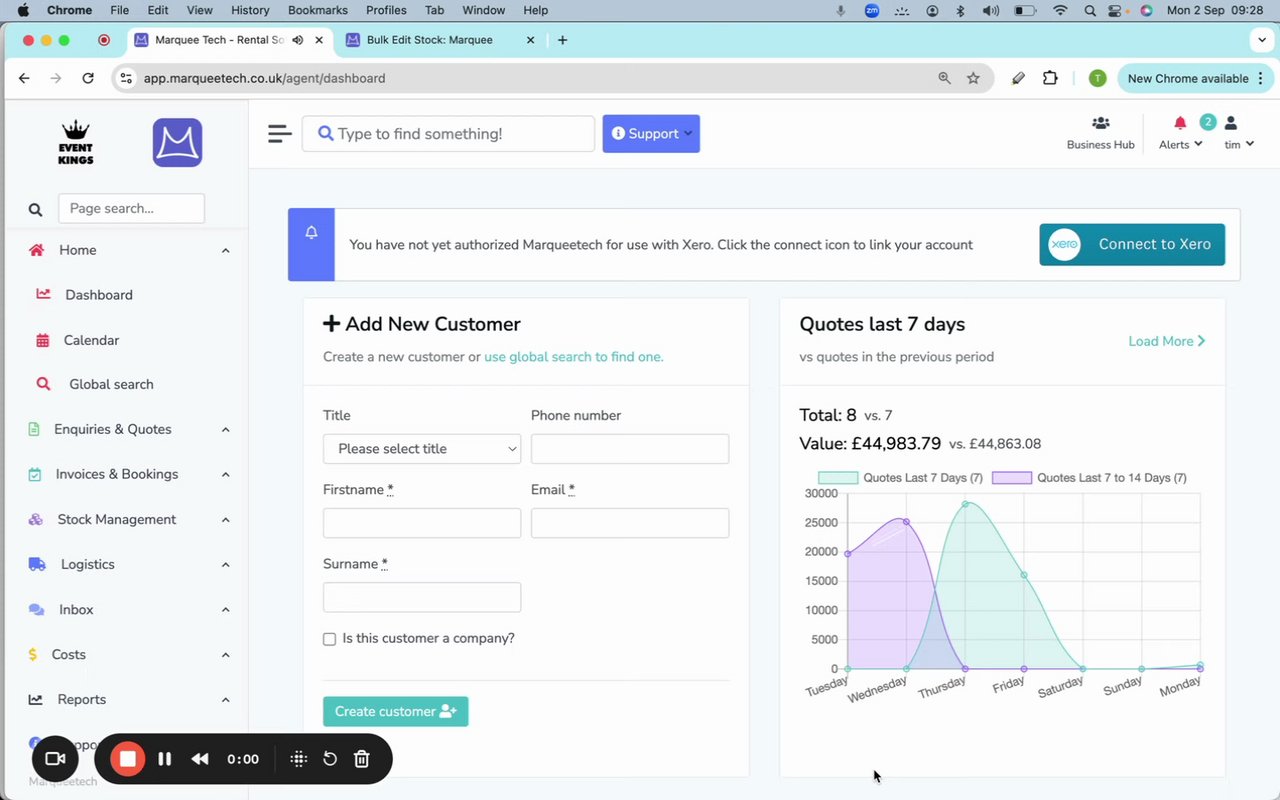Click the Connect to Xero button

(x=1132, y=244)
